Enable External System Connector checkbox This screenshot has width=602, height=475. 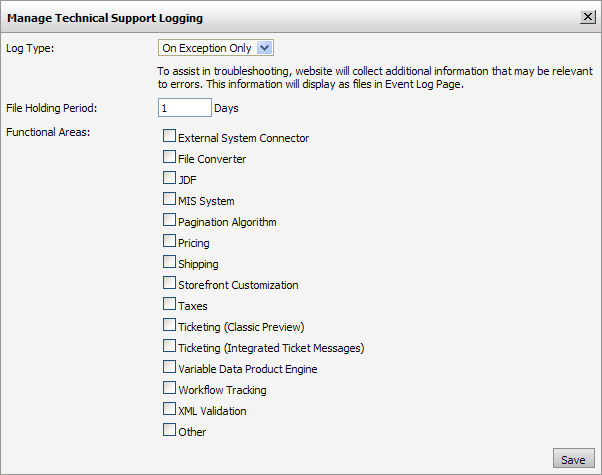tap(169, 136)
